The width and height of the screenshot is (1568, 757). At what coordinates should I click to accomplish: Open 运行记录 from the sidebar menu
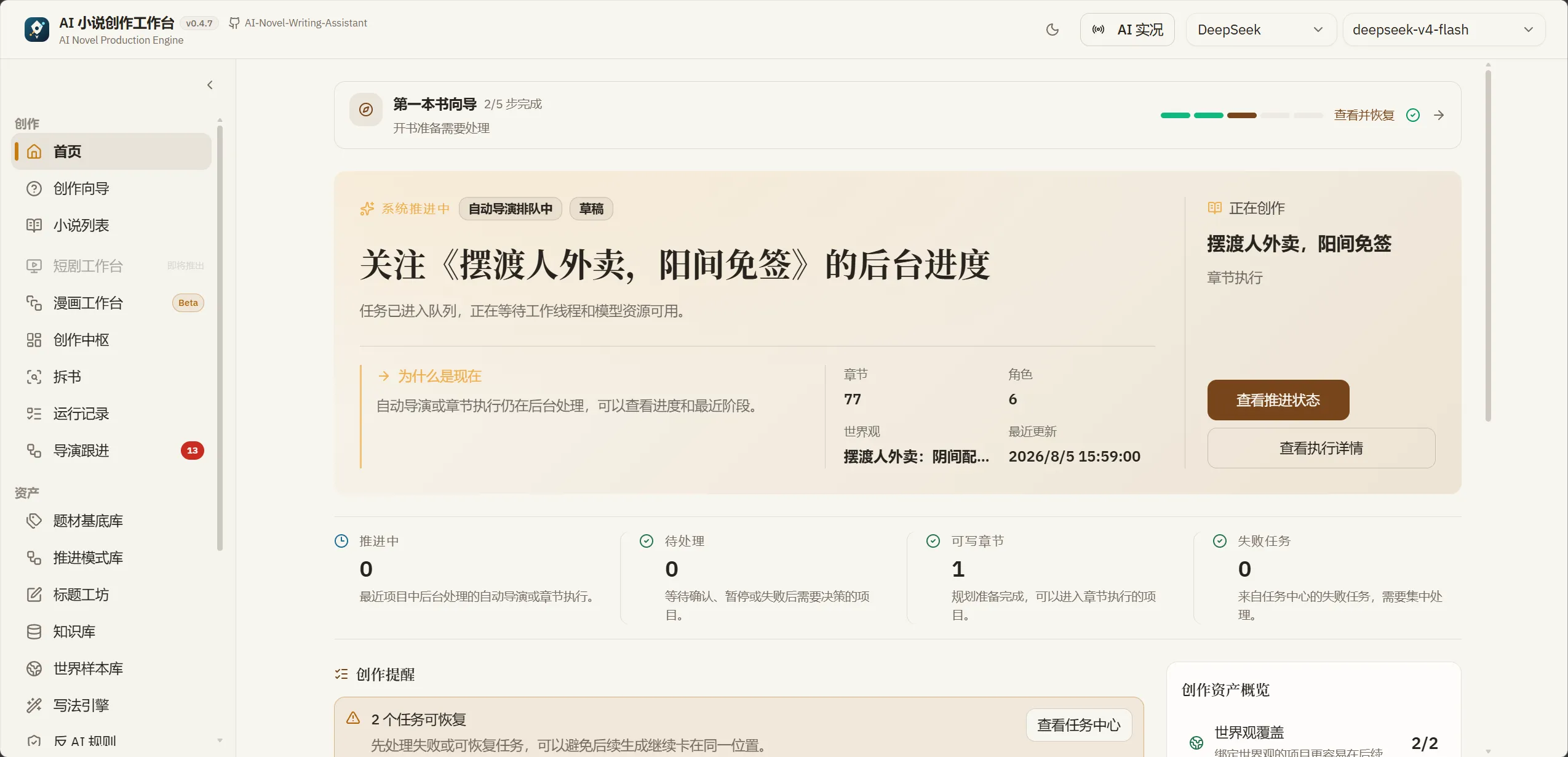[111, 414]
